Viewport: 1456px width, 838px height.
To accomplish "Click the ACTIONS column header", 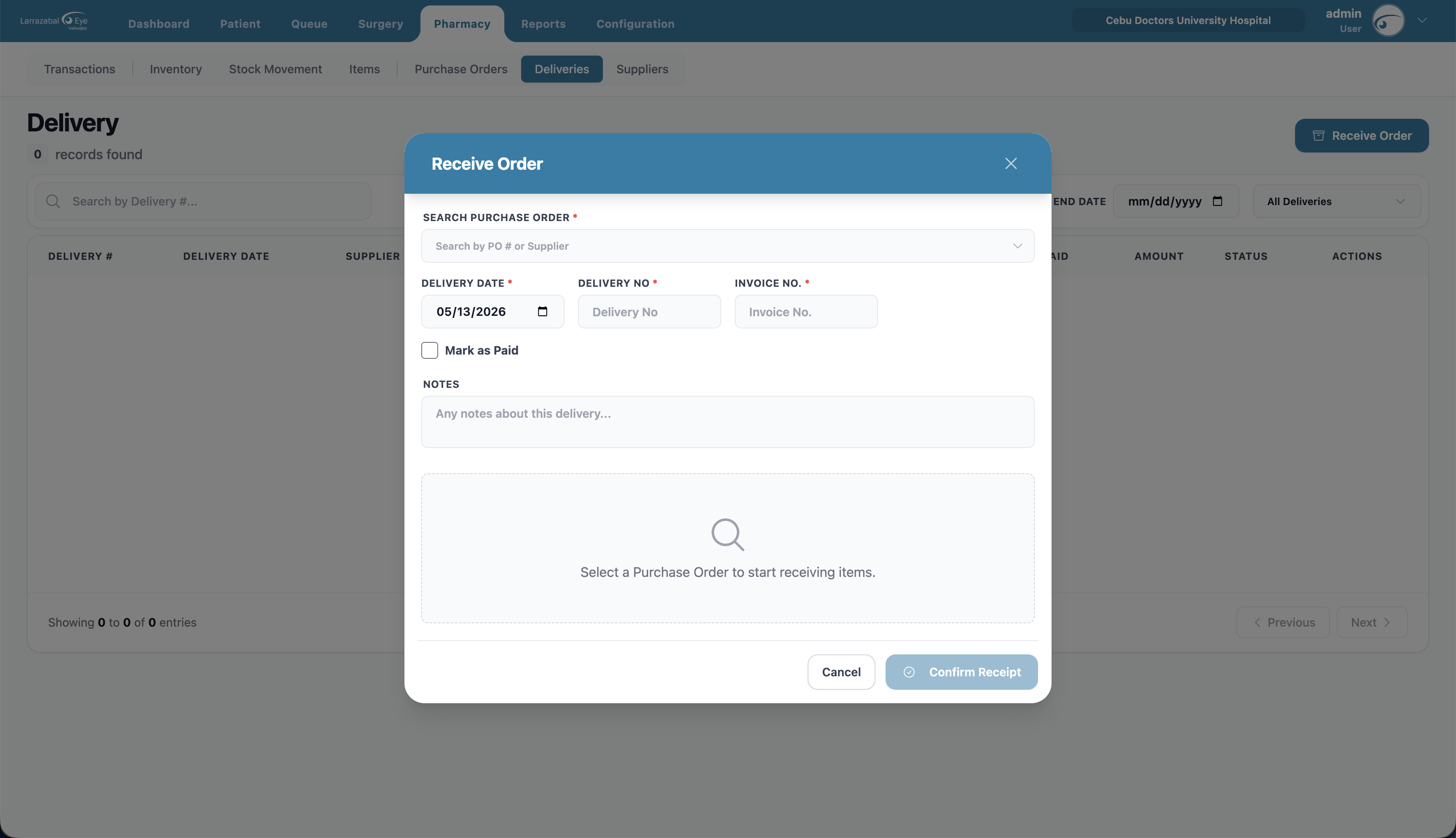I will tap(1357, 256).
